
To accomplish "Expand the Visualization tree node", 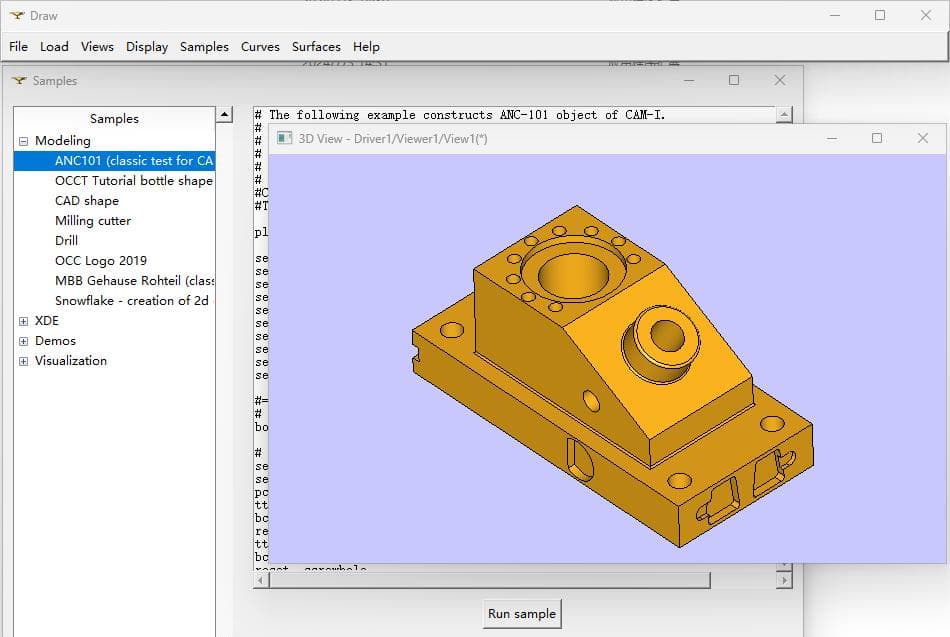I will (24, 361).
